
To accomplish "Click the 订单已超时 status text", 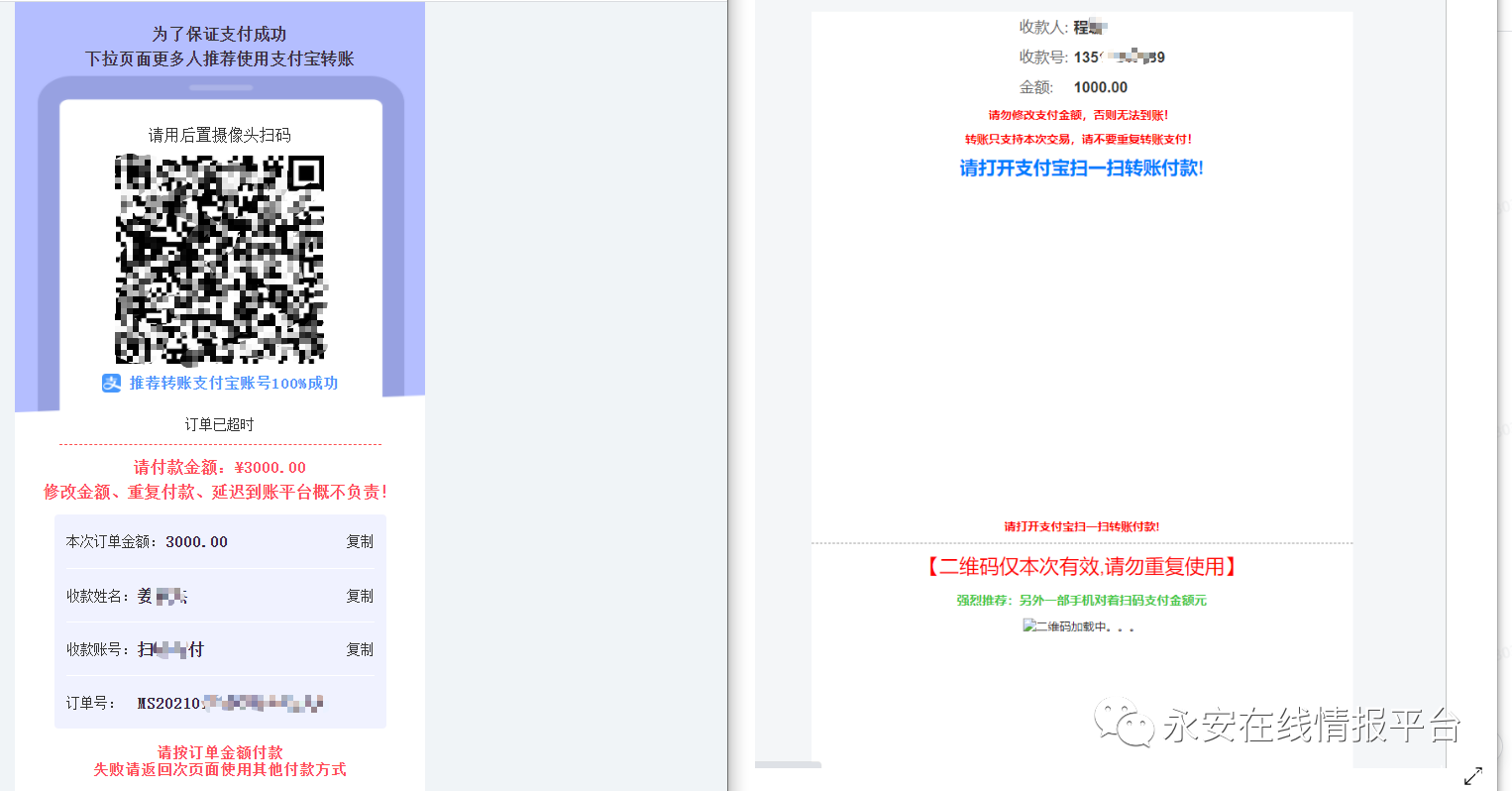I will click(x=219, y=424).
